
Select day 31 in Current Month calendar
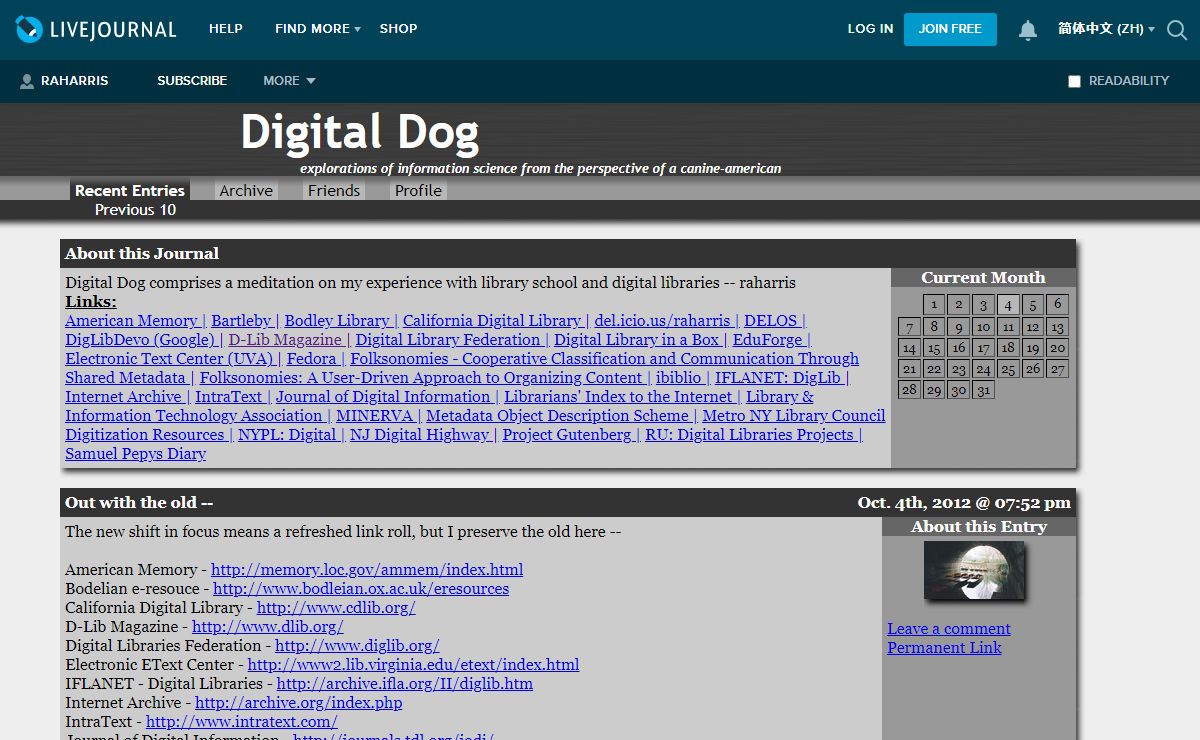click(983, 390)
